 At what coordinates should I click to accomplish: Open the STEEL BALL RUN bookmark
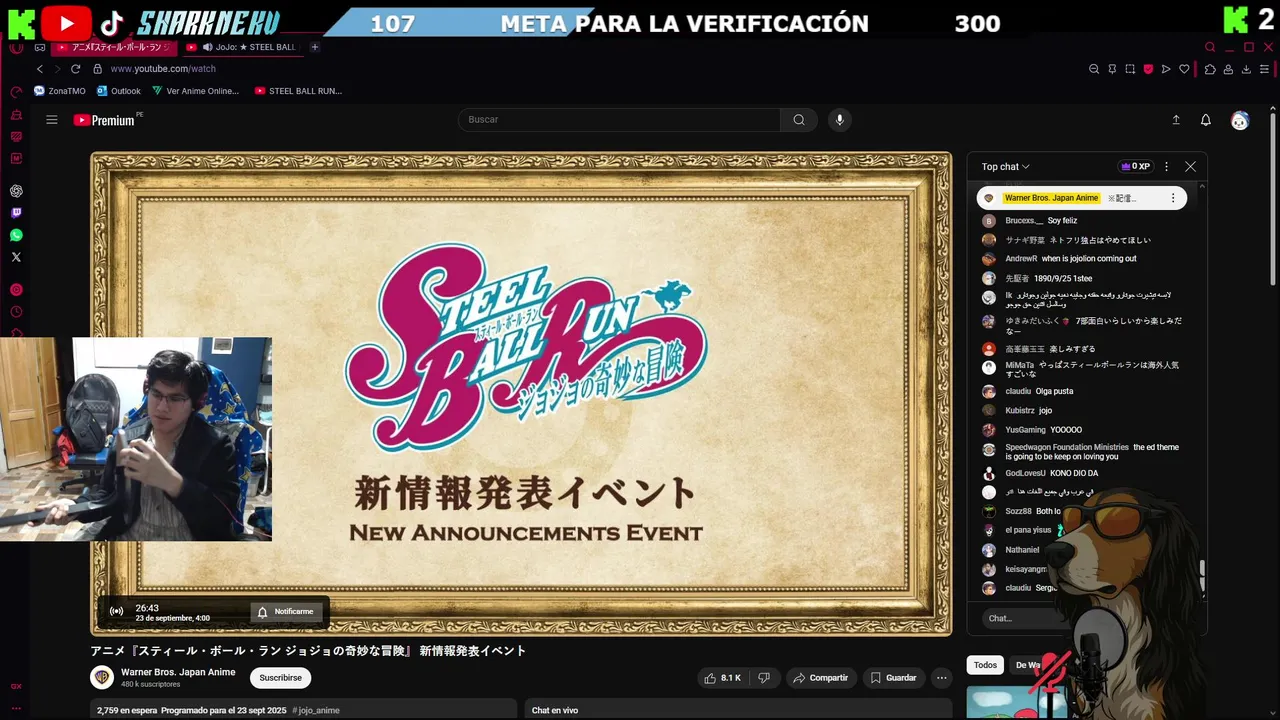[x=299, y=91]
